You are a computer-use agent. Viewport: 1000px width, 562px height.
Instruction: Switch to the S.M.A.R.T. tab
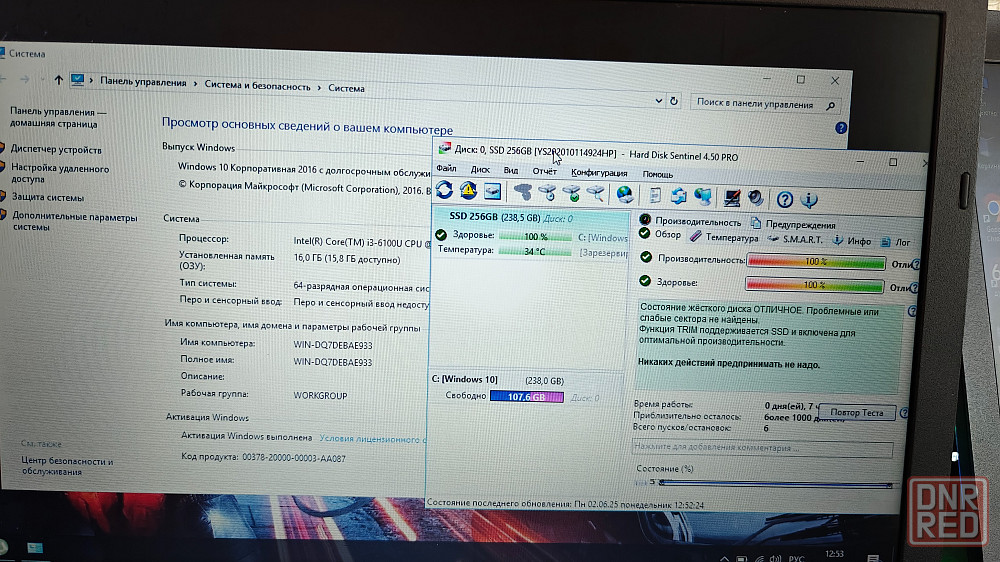coord(795,239)
